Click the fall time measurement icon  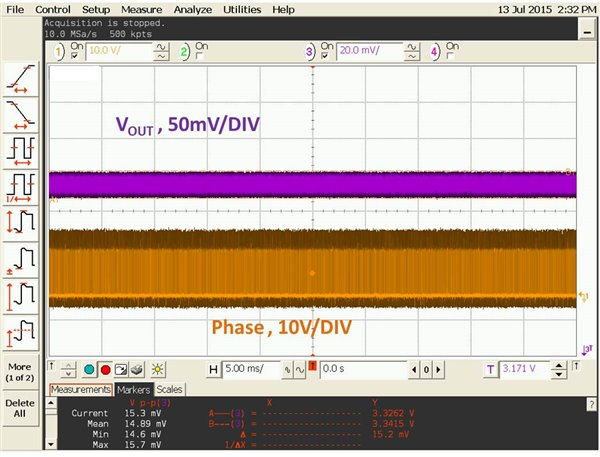coord(22,112)
